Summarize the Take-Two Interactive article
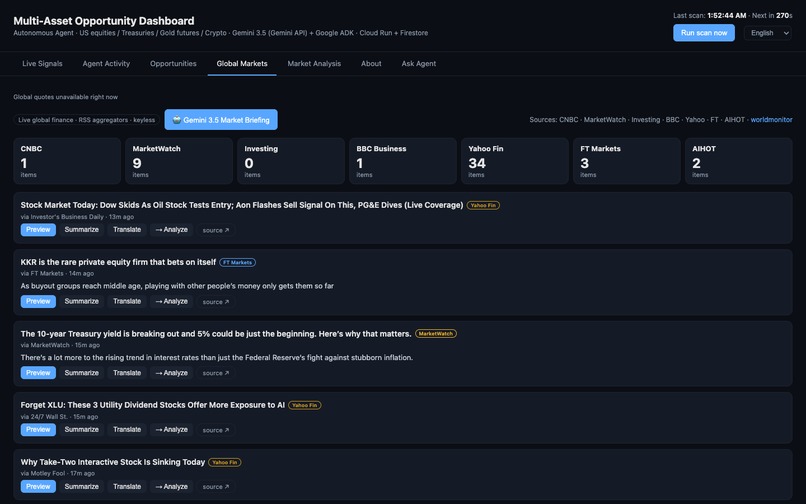Screen dimensions: 806x504 [82, 487]
